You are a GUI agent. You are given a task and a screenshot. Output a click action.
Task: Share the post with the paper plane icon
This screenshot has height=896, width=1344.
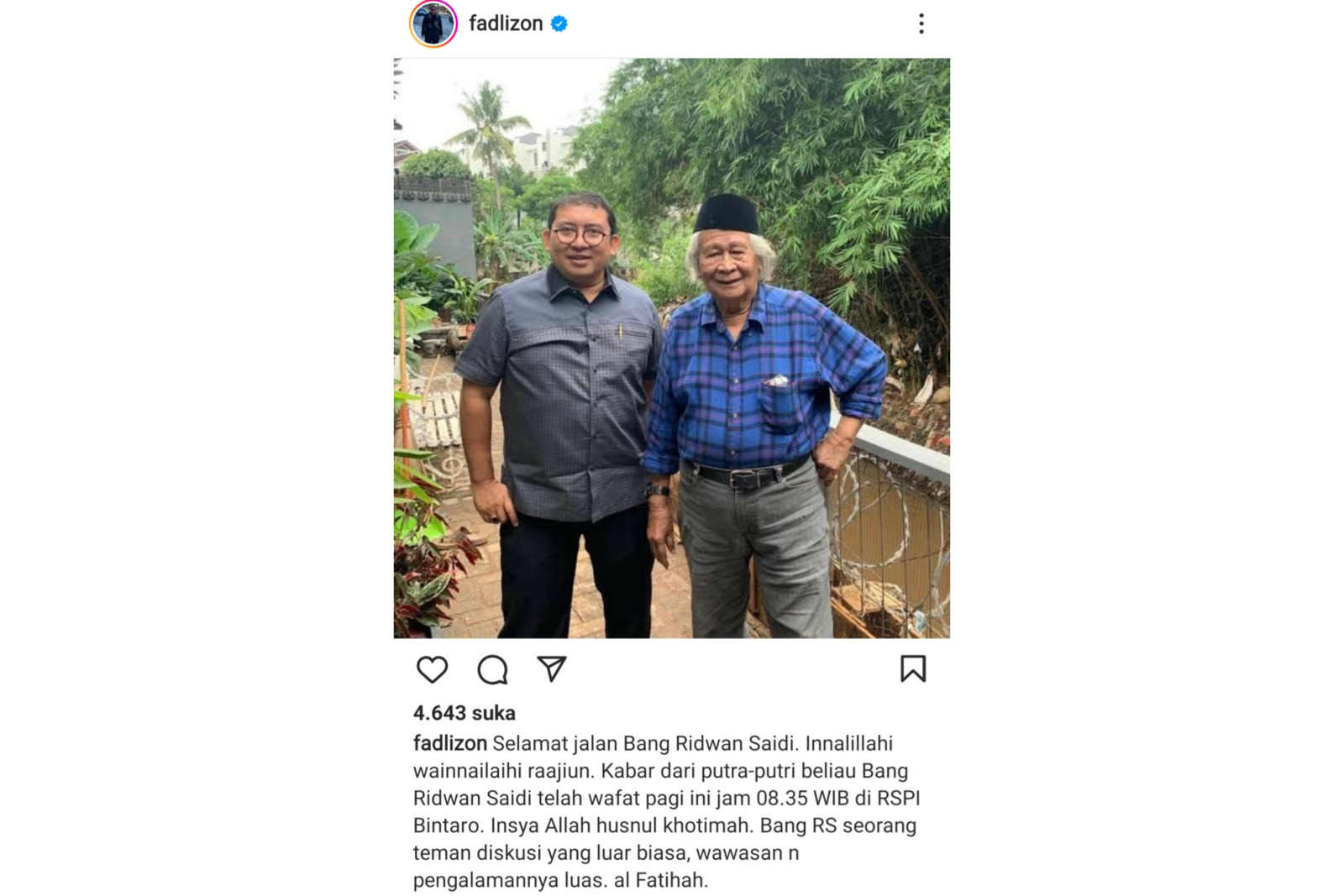tap(552, 668)
